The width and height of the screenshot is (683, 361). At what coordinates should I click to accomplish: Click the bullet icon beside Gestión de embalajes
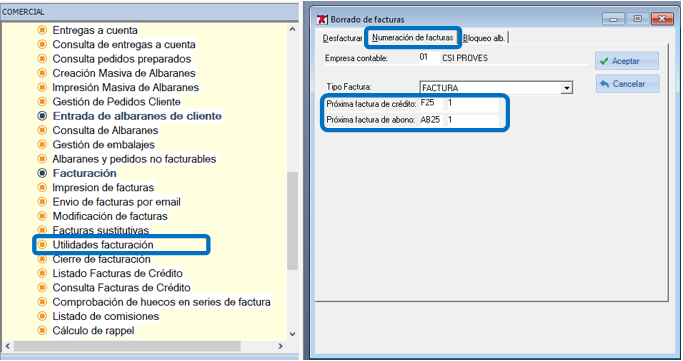42,145
